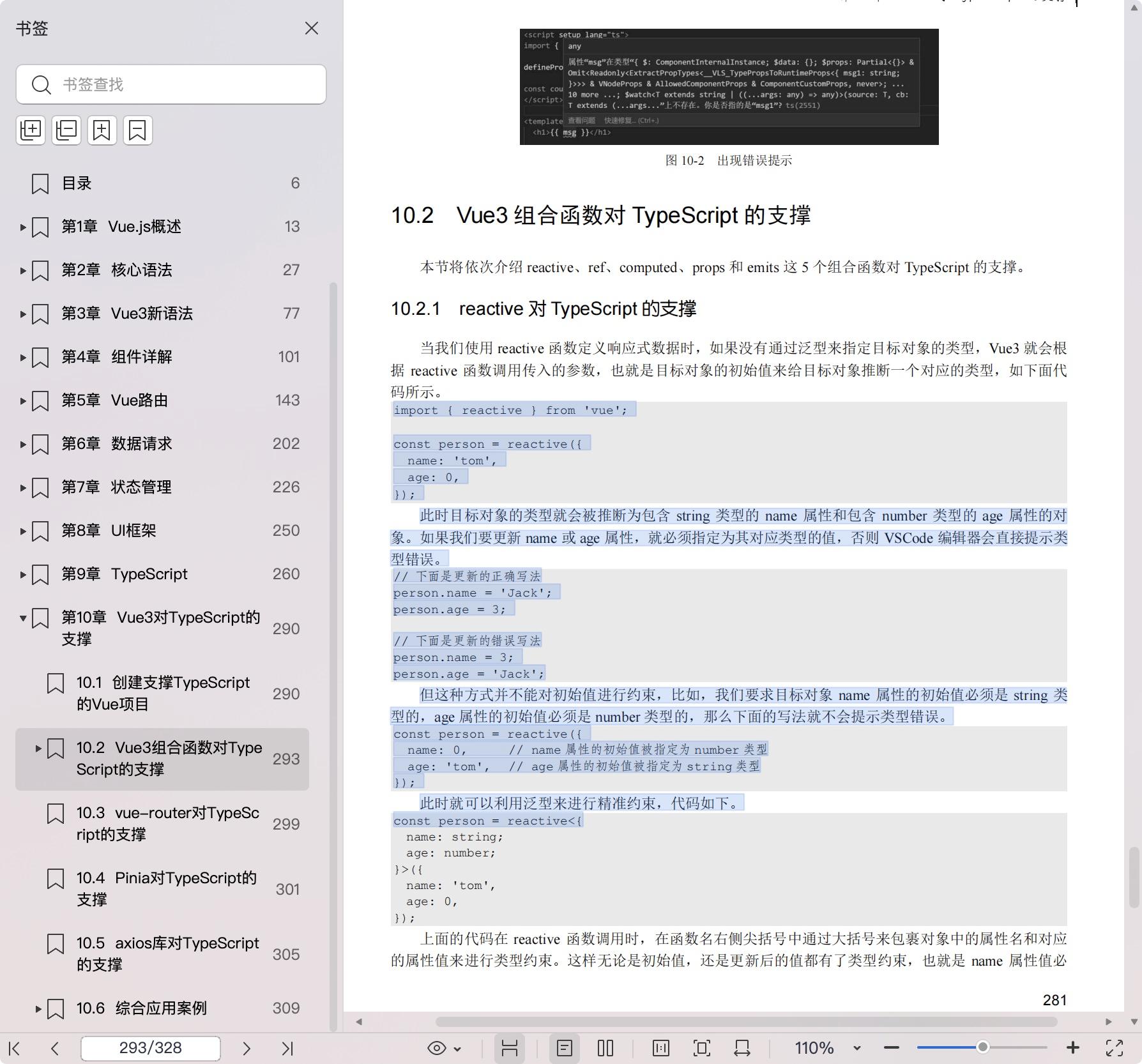Jump to 第7章 状态管理

117,487
